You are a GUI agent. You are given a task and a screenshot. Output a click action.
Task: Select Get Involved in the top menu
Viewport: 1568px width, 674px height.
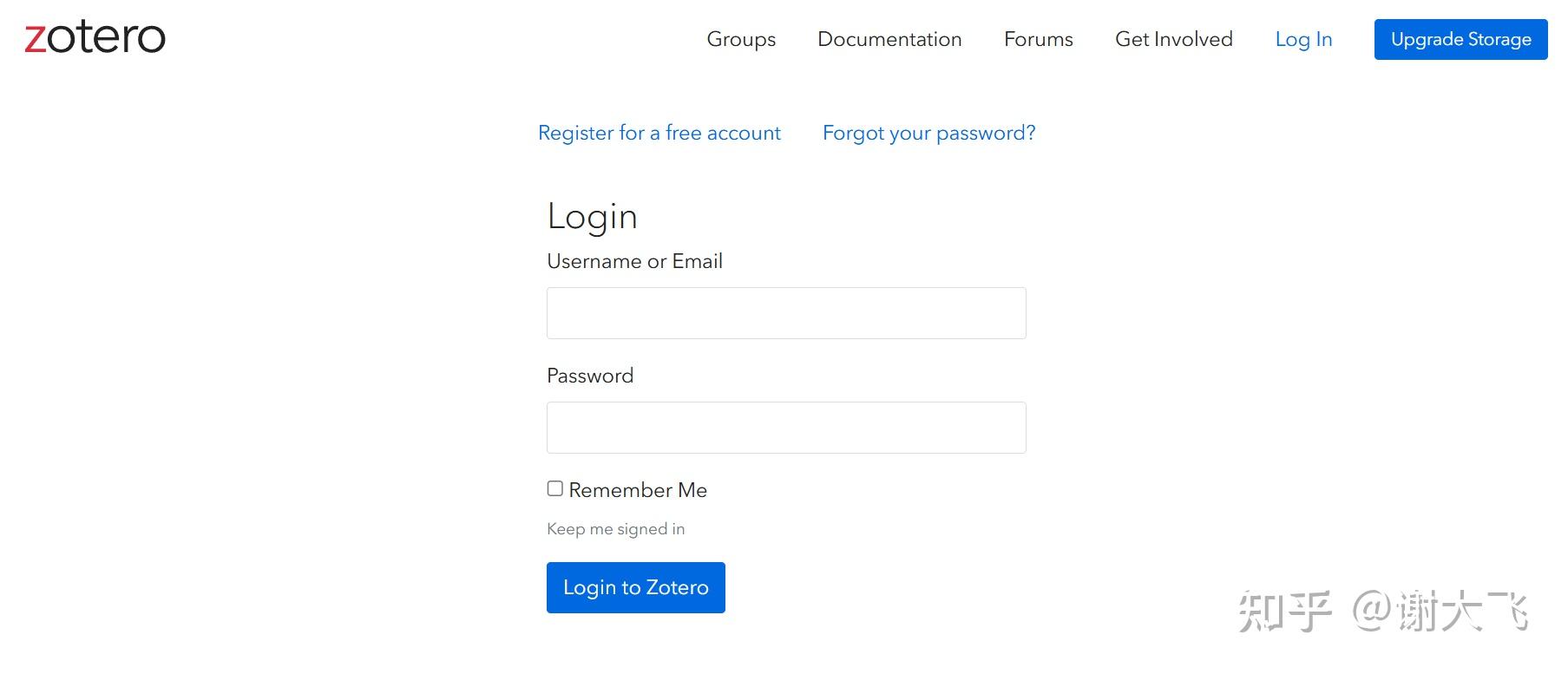pyautogui.click(x=1173, y=39)
